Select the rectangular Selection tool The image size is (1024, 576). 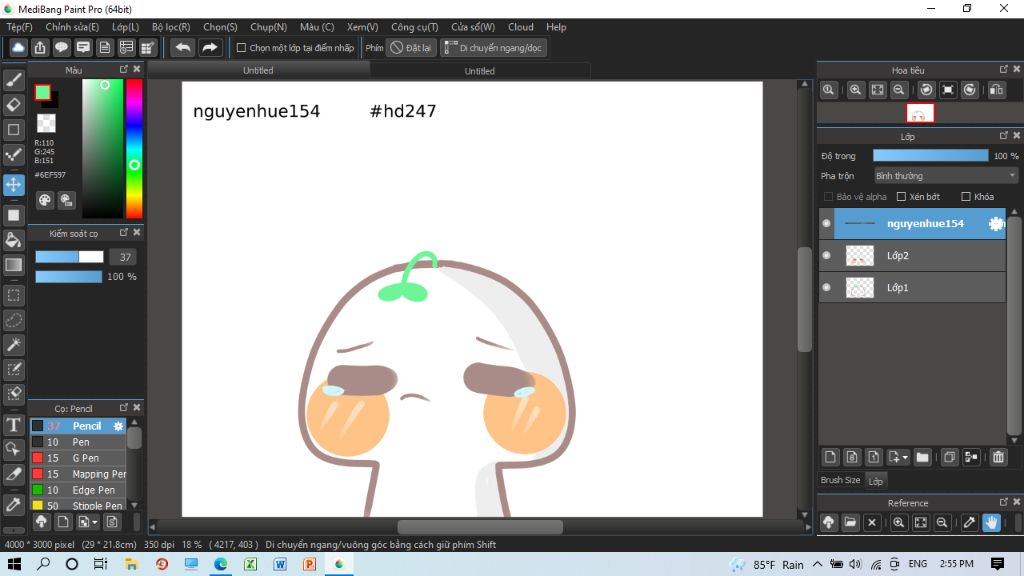point(14,295)
